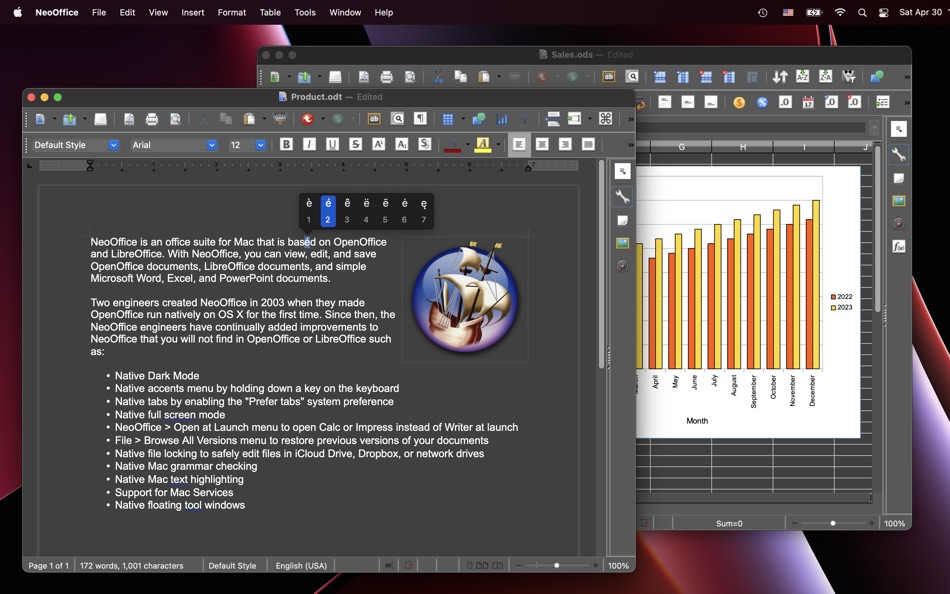
Task: Open Spelling check (ab icon) in Writer
Action: pyautogui.click(x=374, y=119)
